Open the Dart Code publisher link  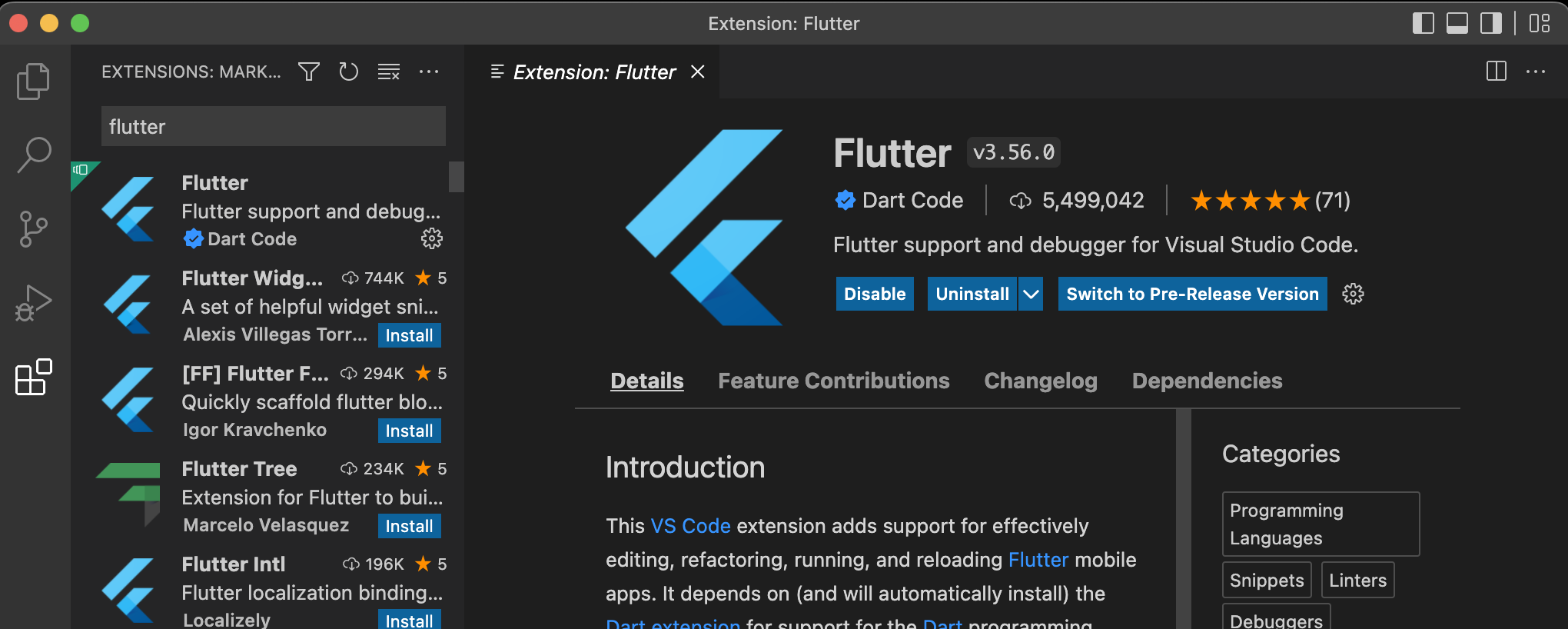[x=912, y=201]
